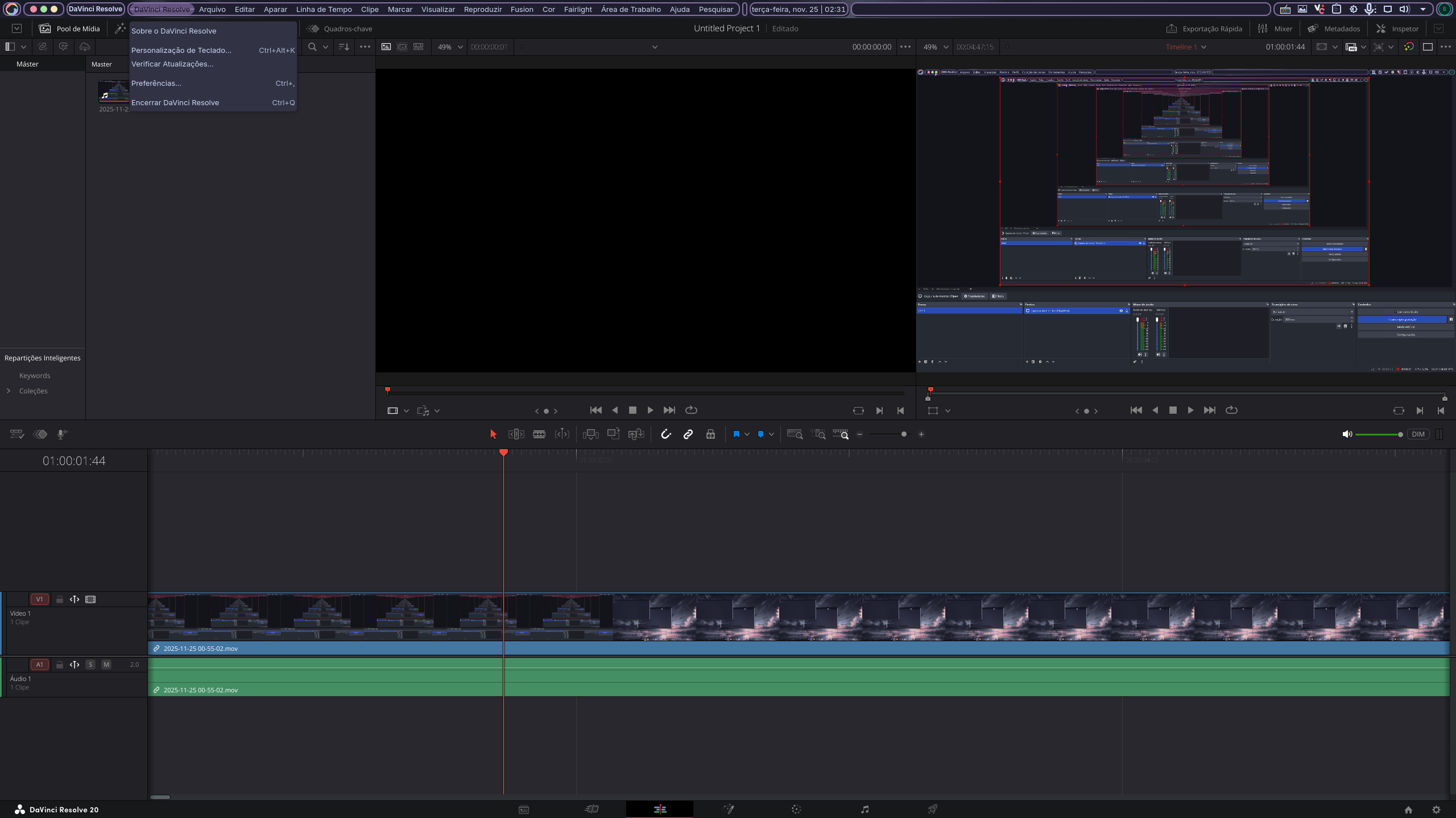Screen dimensions: 1456x818
Task: Mute the Áudio 1 track
Action: pos(106,664)
